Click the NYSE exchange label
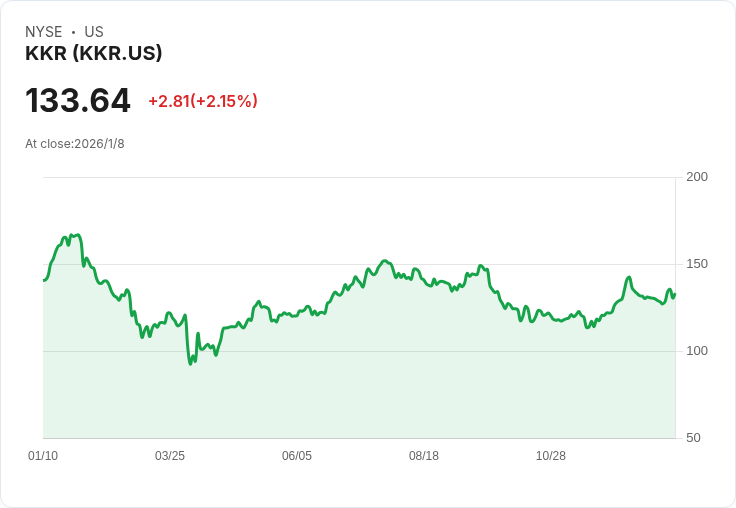Image resolution: width=736 pixels, height=508 pixels. 43,32
